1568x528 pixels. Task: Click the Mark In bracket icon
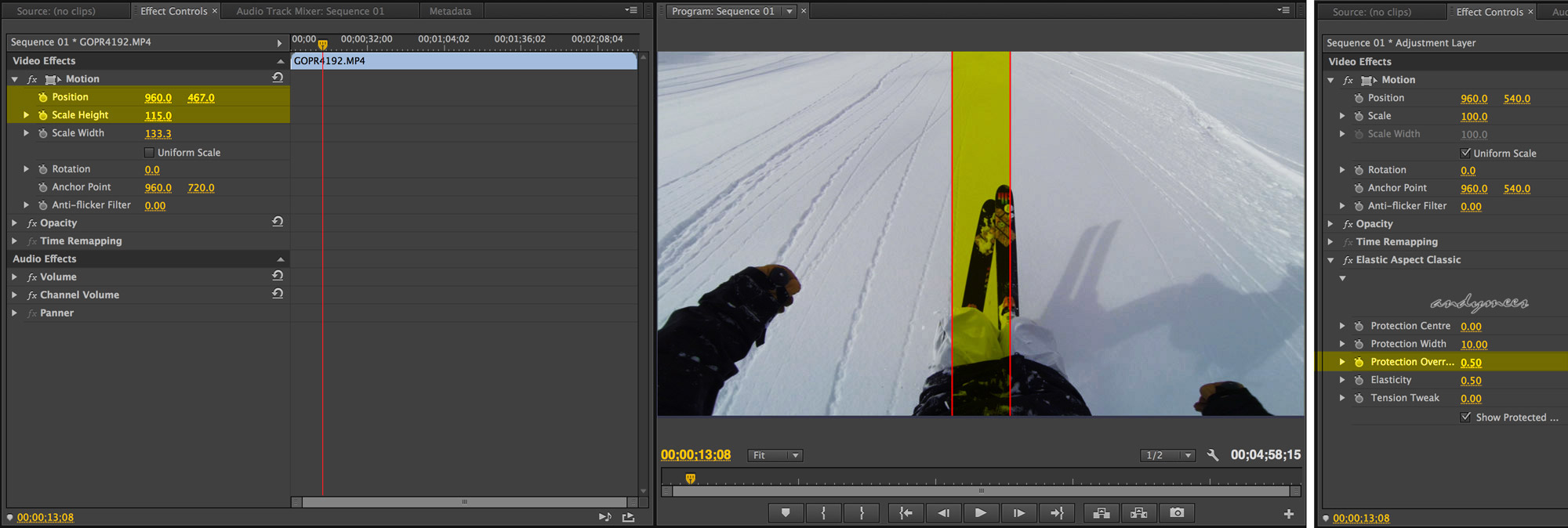coord(823,513)
